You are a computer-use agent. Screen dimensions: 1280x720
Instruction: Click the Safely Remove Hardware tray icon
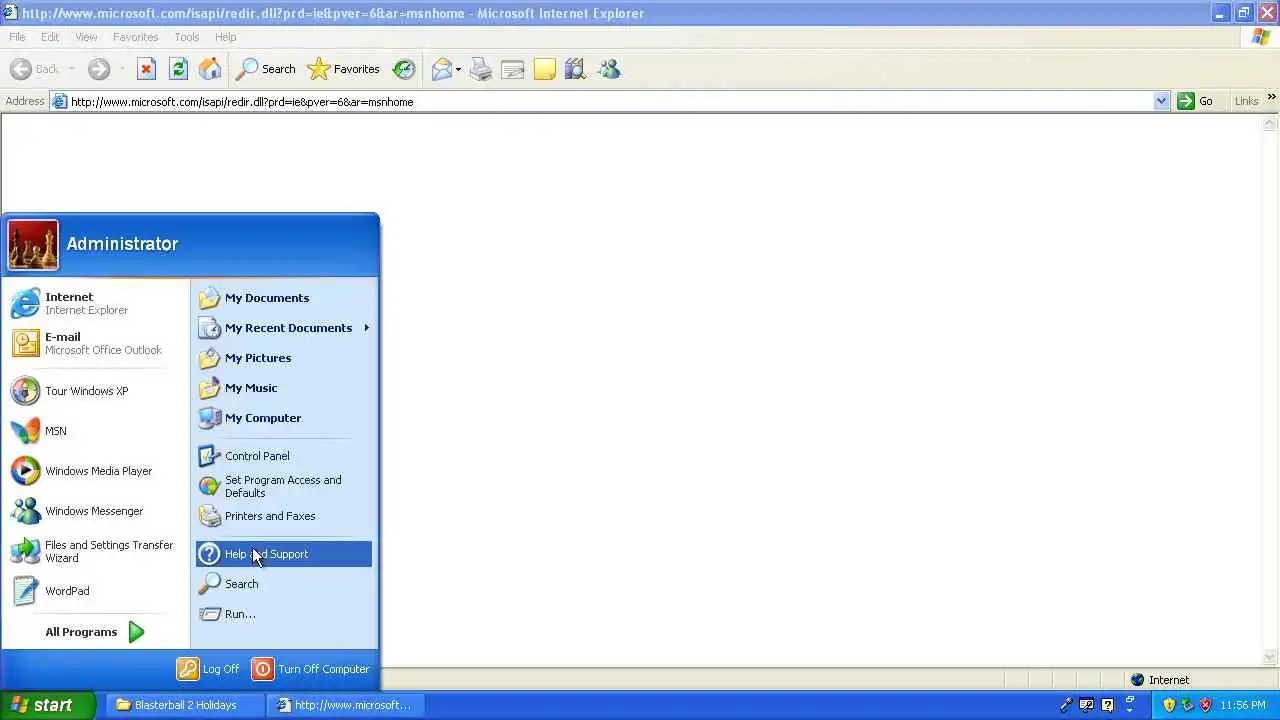tap(1187, 705)
